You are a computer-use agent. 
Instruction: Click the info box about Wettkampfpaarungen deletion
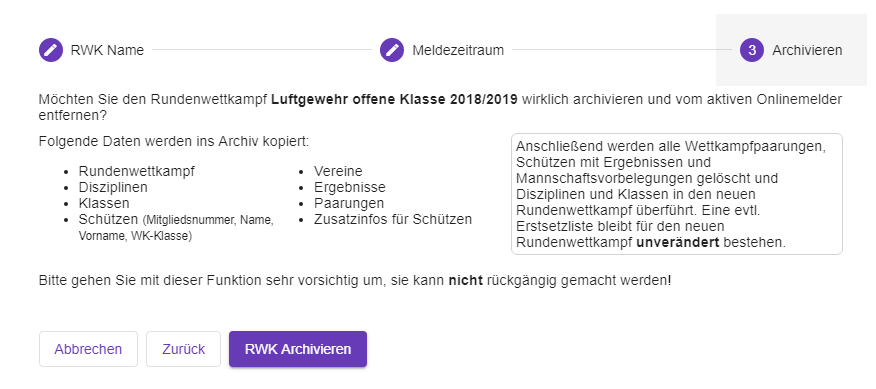coord(677,194)
